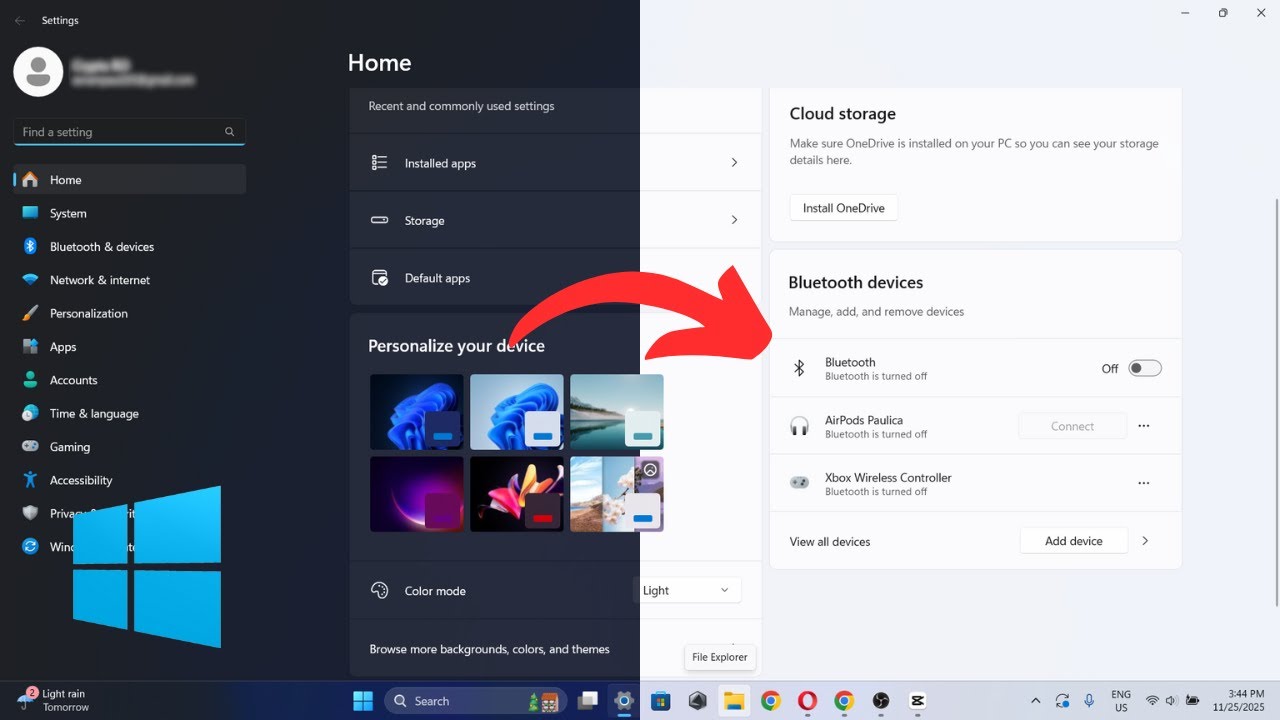The width and height of the screenshot is (1280, 720).
Task: Click the battery icon in system tray
Action: click(x=1193, y=701)
